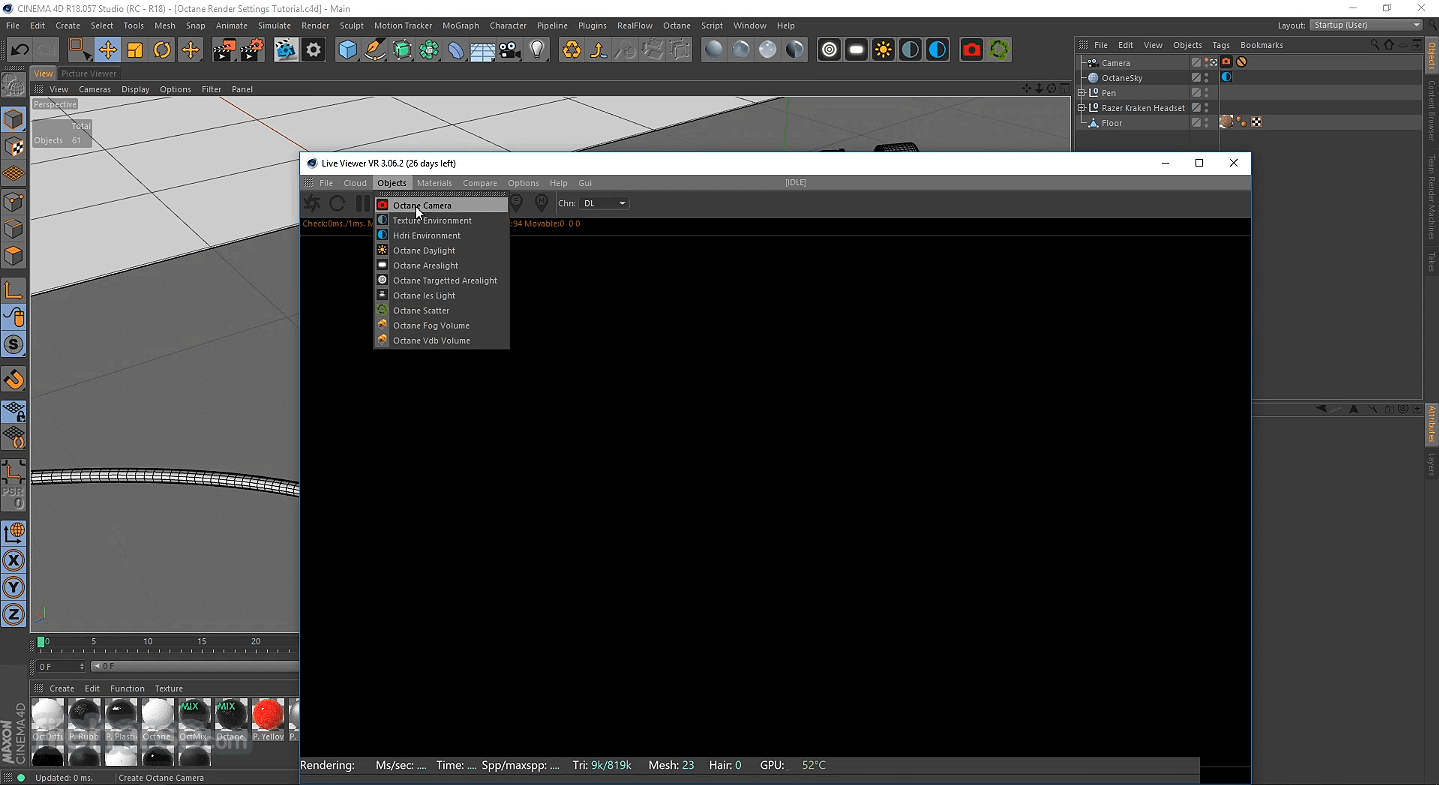Screen dimensions: 1439x785
Task: Choose Octane Daylight menu entry
Action: click(x=441, y=250)
